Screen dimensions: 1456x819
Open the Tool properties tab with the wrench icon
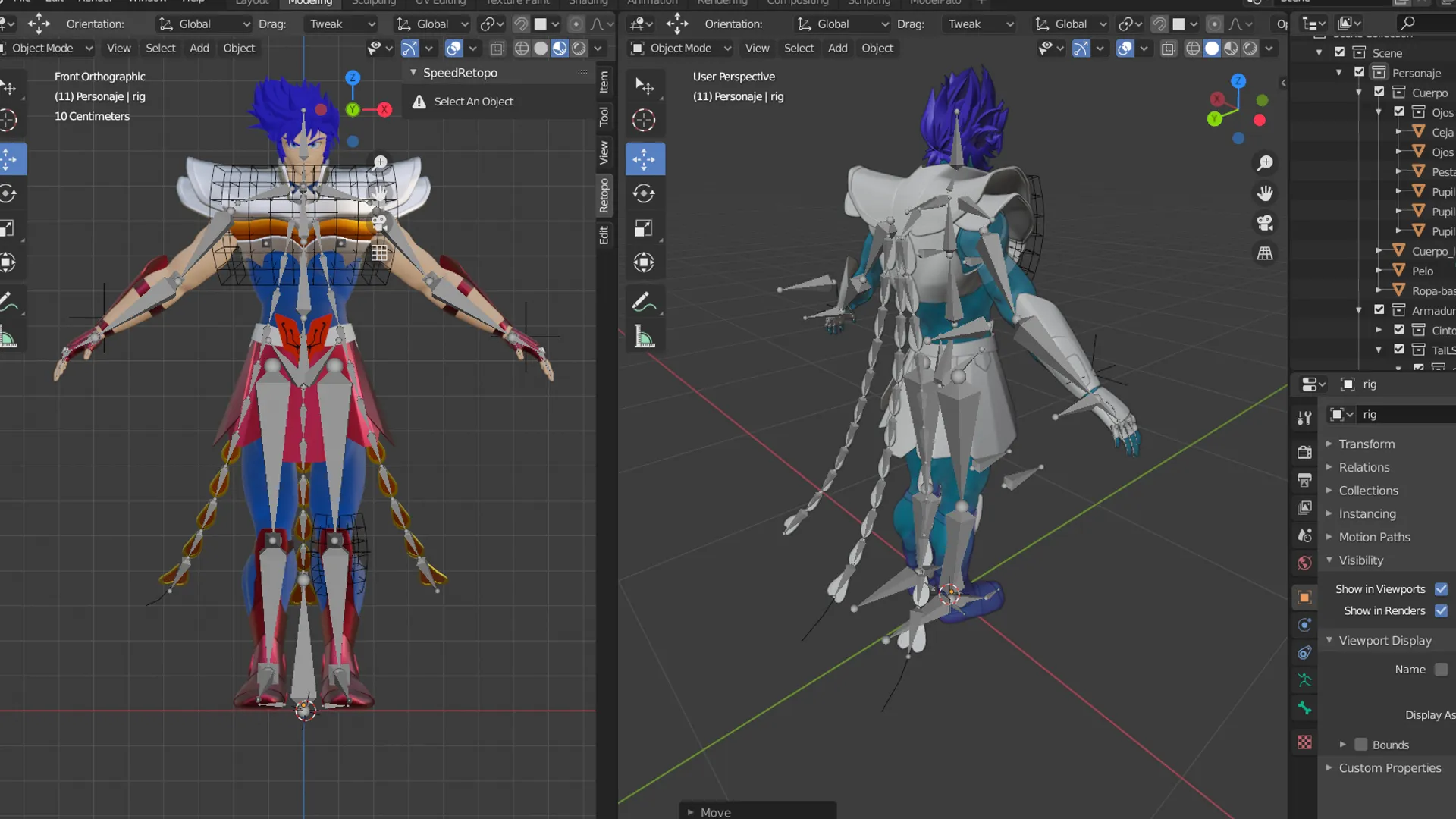pyautogui.click(x=1304, y=418)
